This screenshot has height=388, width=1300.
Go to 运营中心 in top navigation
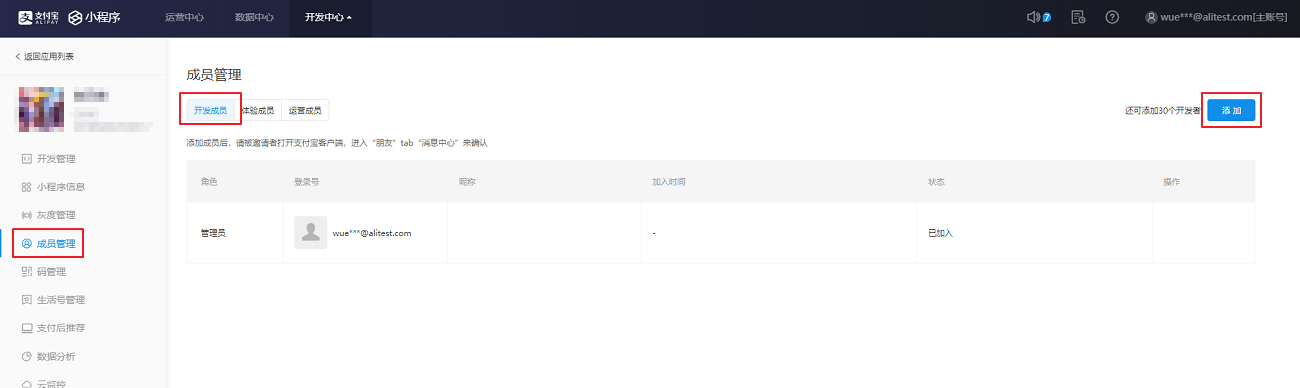(185, 18)
